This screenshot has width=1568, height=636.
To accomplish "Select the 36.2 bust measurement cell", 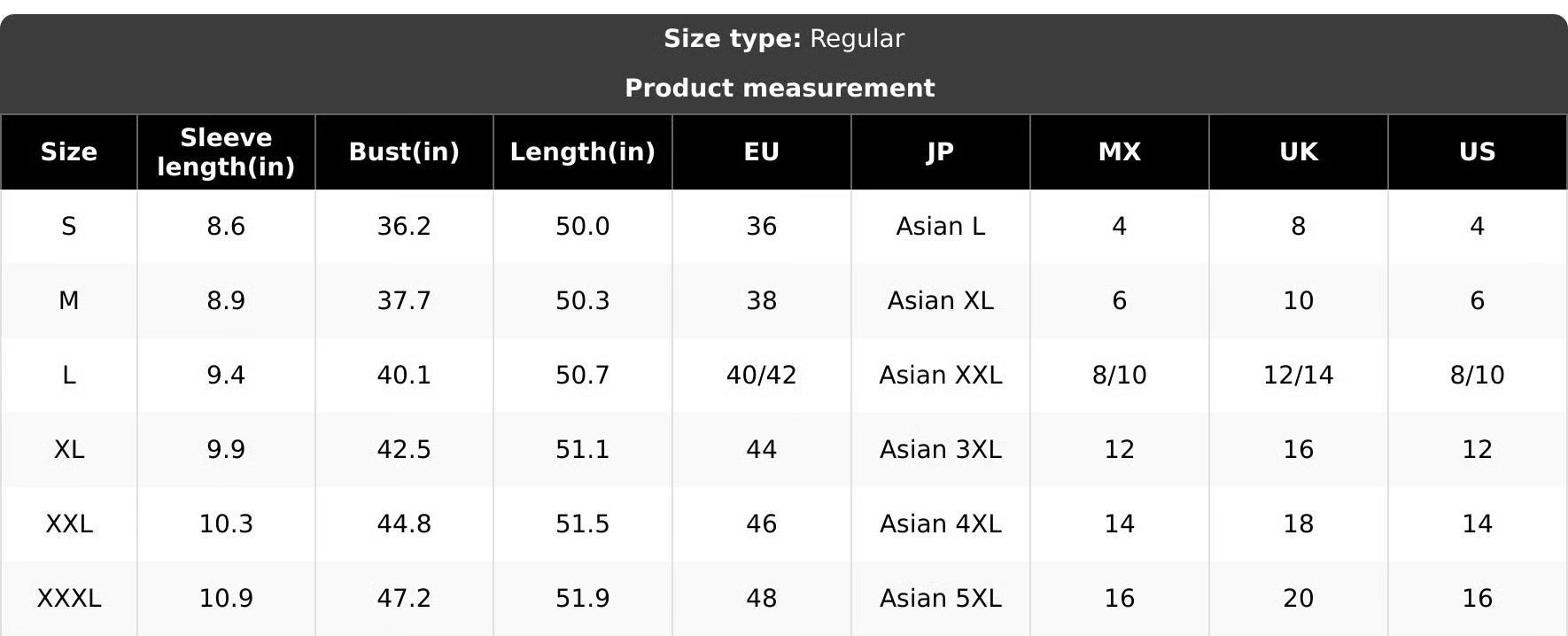I will coord(404,226).
